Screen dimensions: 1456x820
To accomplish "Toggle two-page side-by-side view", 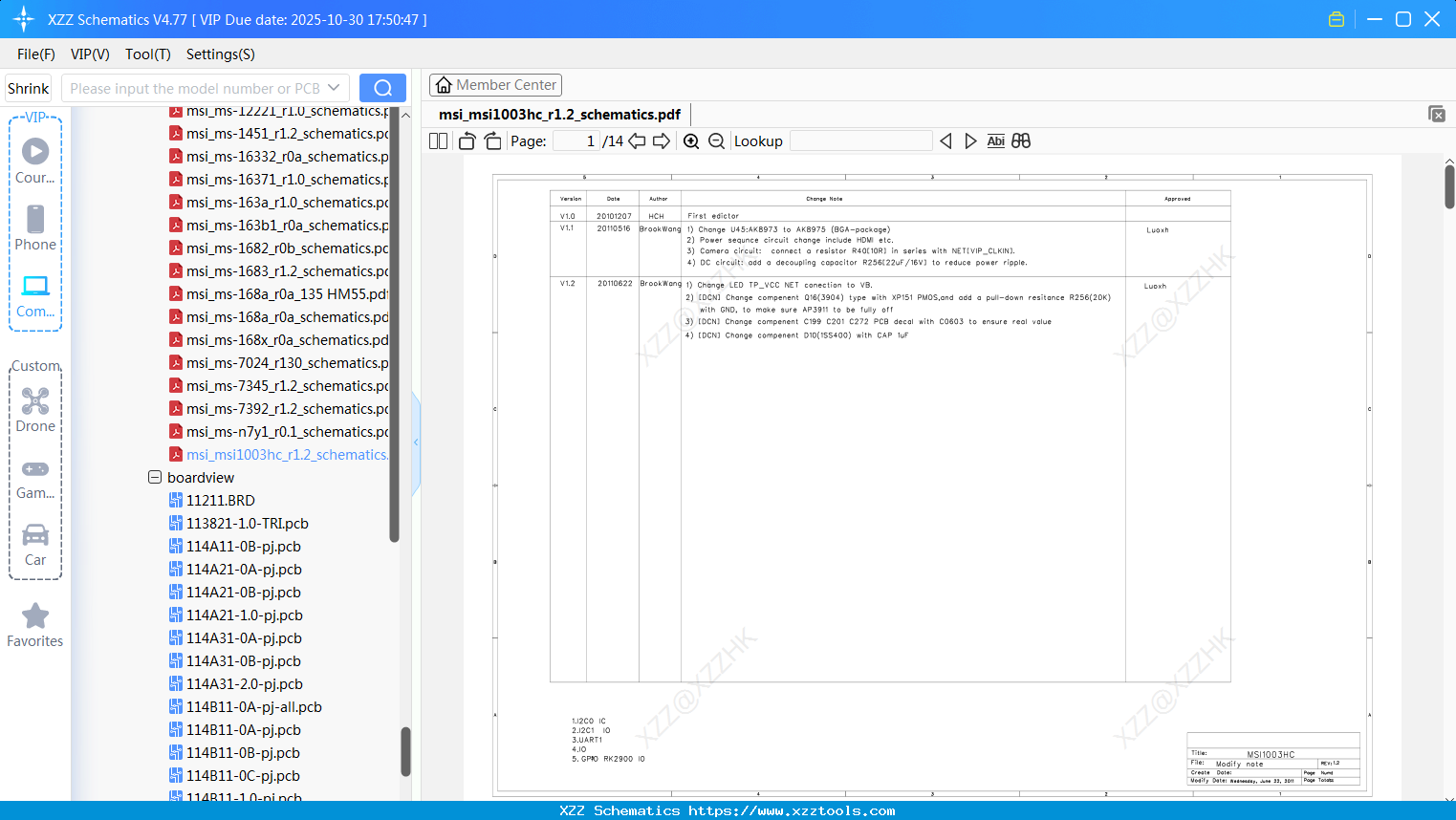I will point(439,141).
